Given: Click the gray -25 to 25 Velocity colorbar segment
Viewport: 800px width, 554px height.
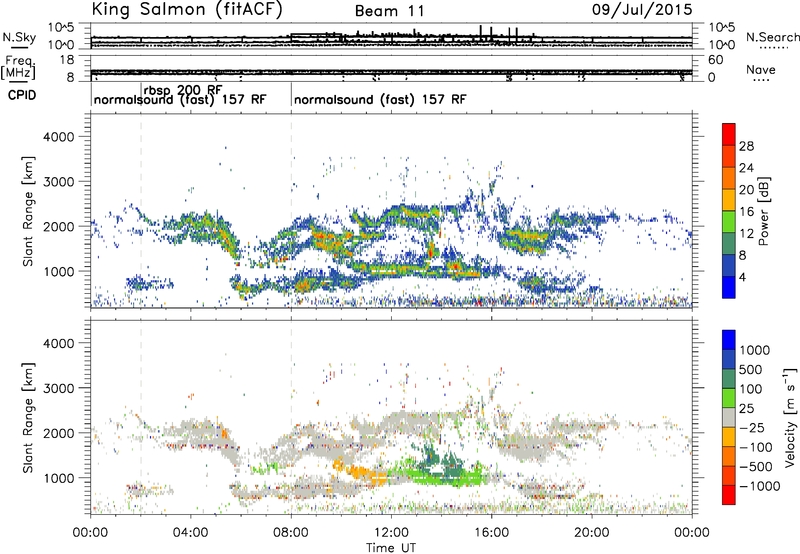Looking at the screenshot, I should [x=729, y=418].
